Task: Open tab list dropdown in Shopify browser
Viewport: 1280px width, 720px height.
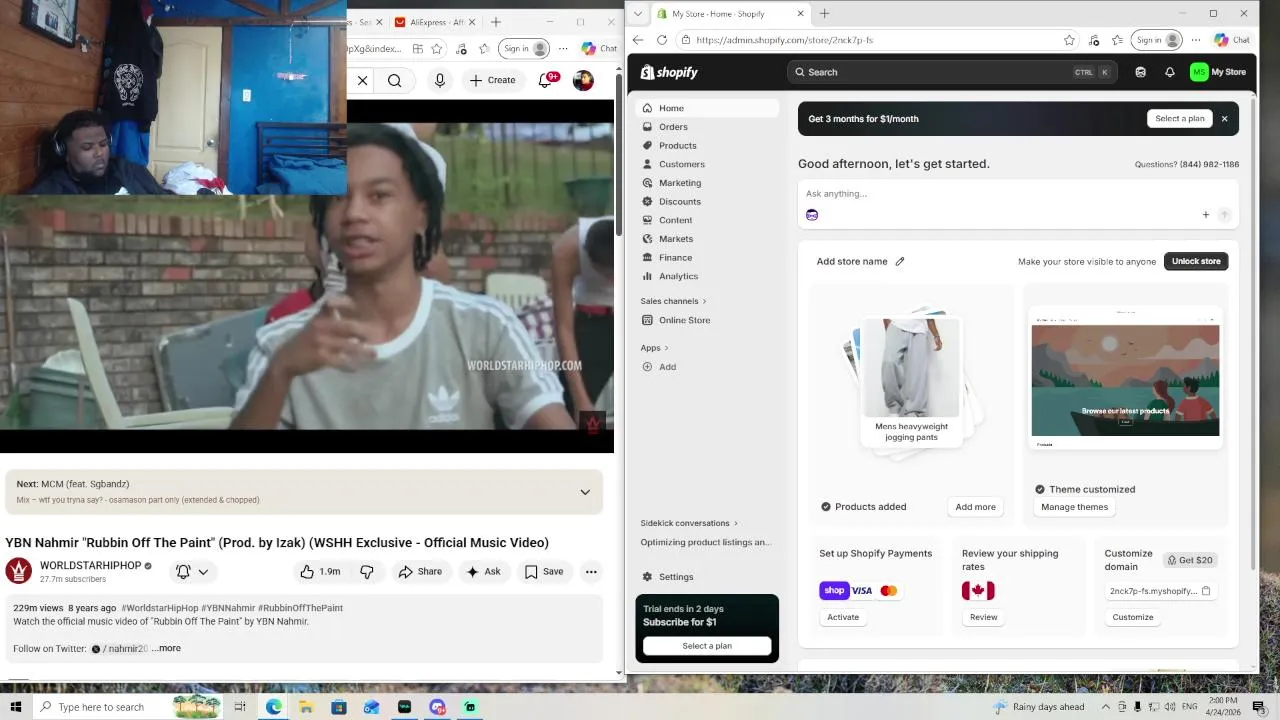Action: pos(638,13)
